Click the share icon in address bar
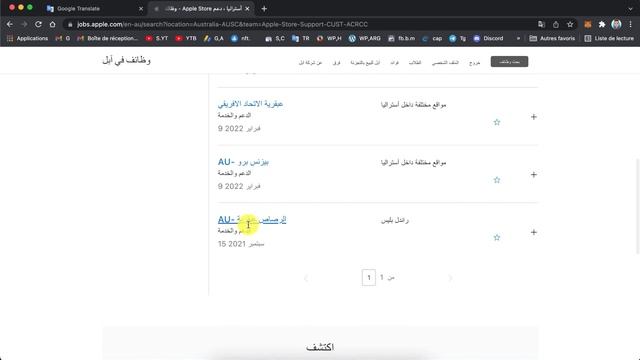The height and width of the screenshot is (360, 640). click(x=556, y=24)
